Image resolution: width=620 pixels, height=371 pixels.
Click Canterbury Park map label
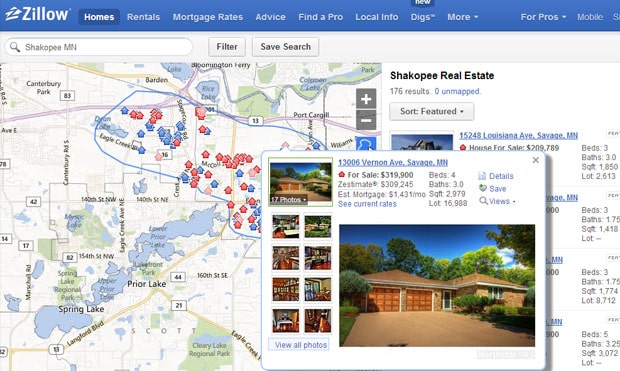(43, 88)
